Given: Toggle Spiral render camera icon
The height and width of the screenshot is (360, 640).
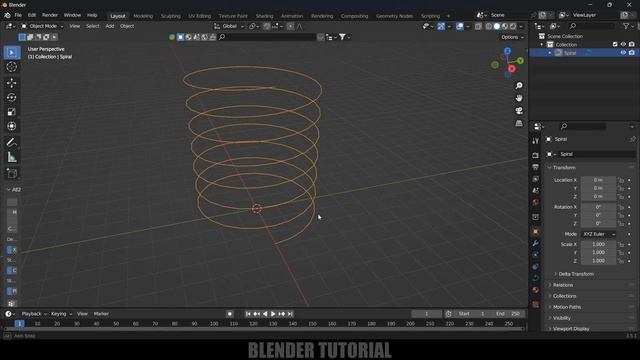Looking at the screenshot, I should click(631, 53).
